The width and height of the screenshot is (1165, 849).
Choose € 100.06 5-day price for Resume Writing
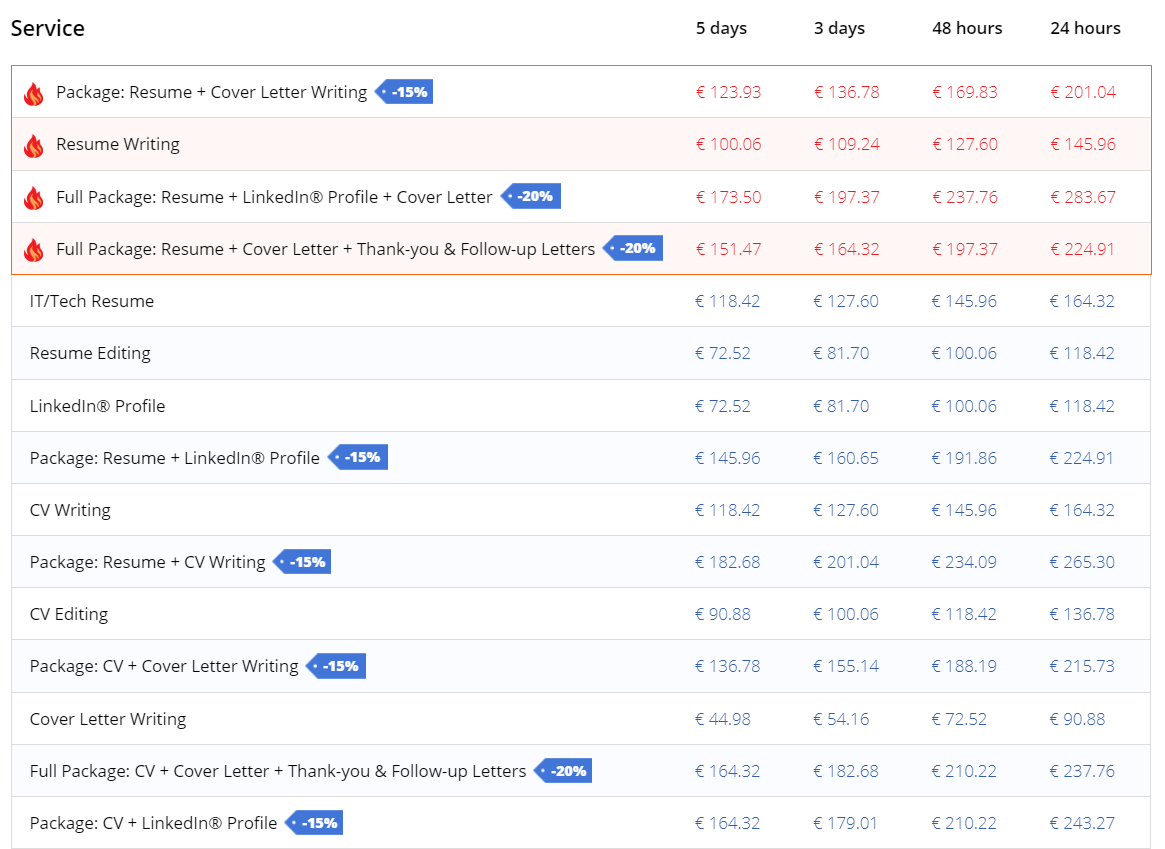pyautogui.click(x=728, y=144)
